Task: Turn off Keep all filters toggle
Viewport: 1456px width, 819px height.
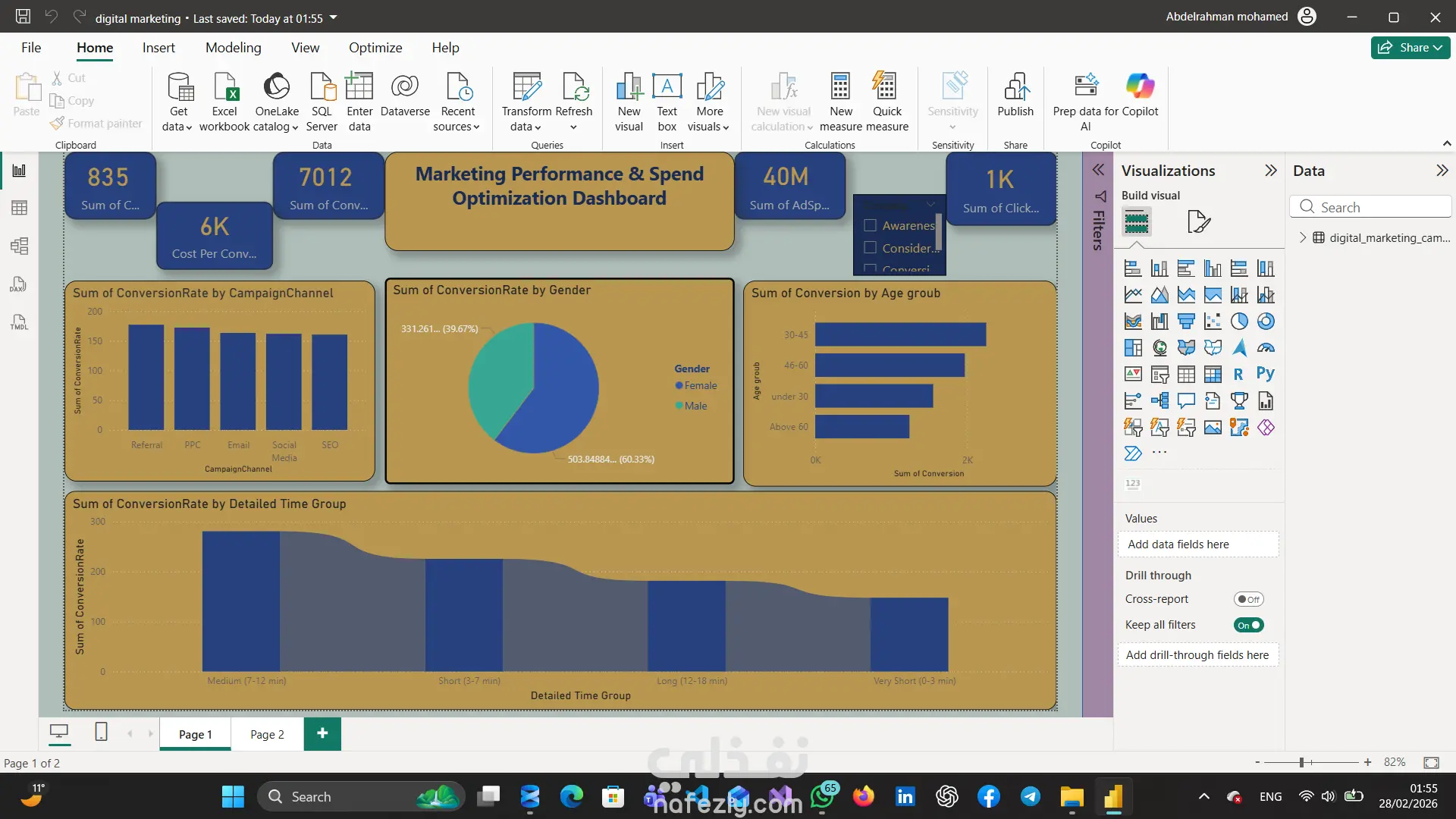Action: click(1248, 625)
